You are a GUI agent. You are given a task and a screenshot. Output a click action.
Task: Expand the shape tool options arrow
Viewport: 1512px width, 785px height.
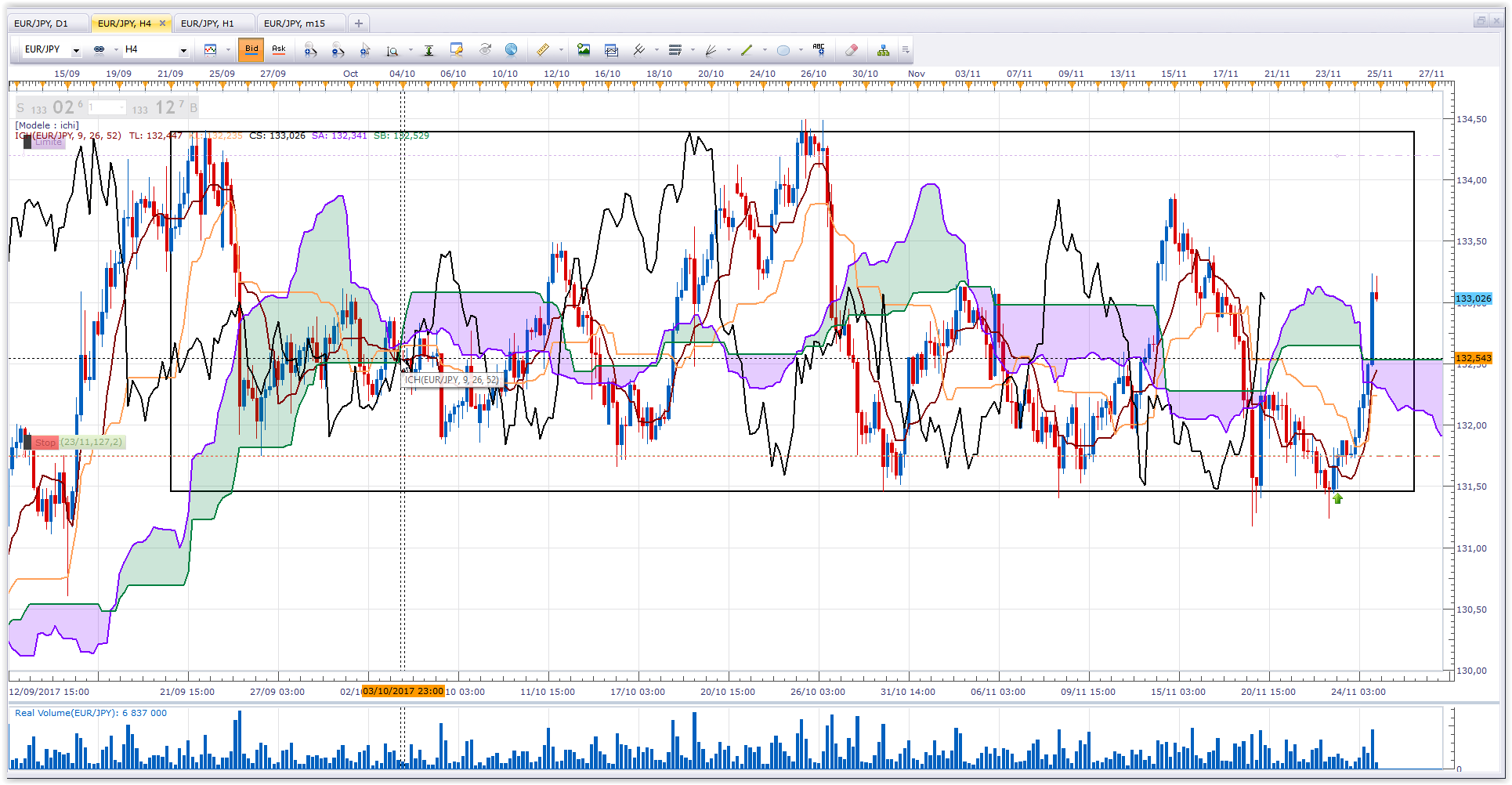tap(801, 49)
